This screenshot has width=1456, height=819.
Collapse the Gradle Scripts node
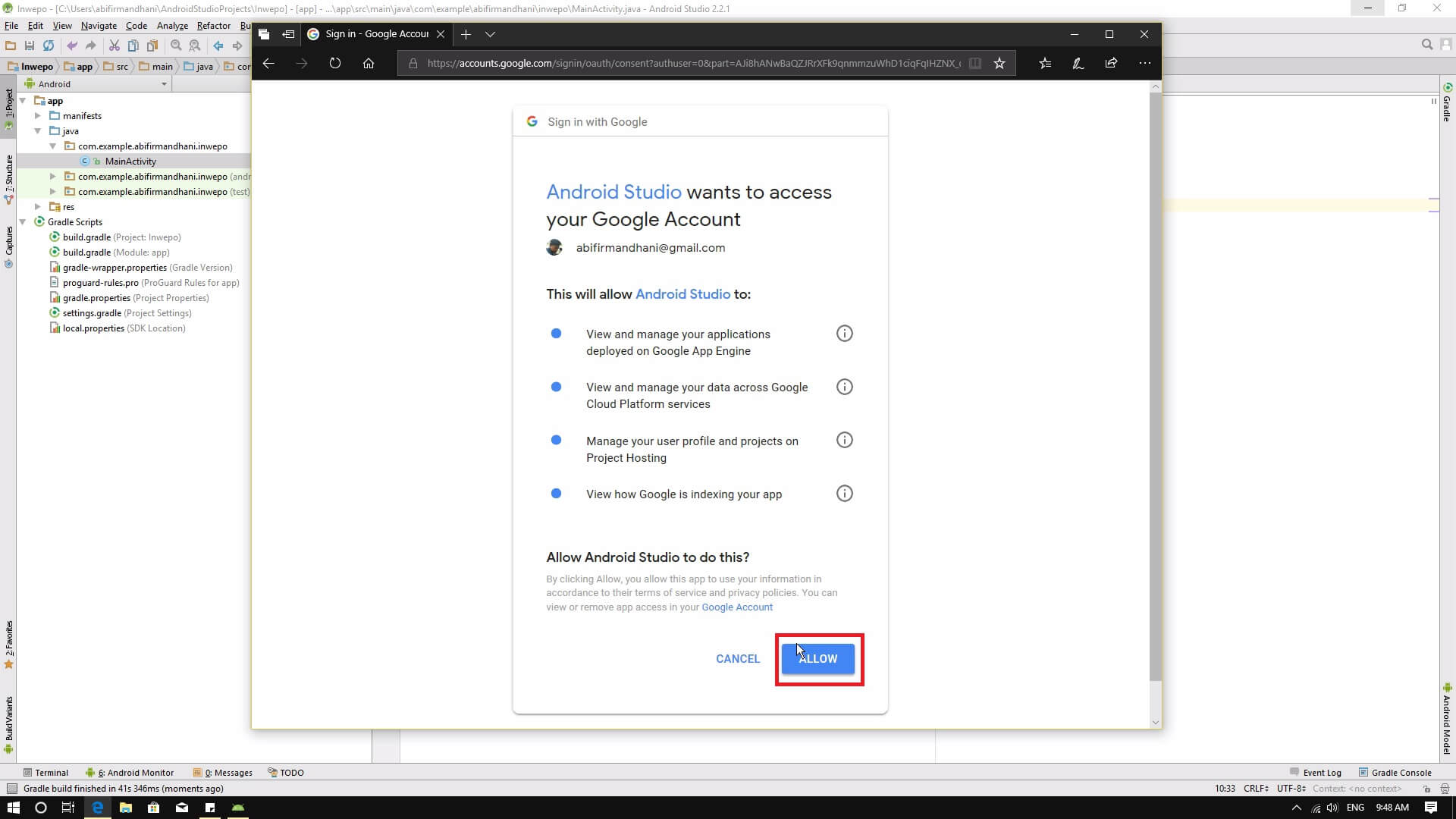23,222
